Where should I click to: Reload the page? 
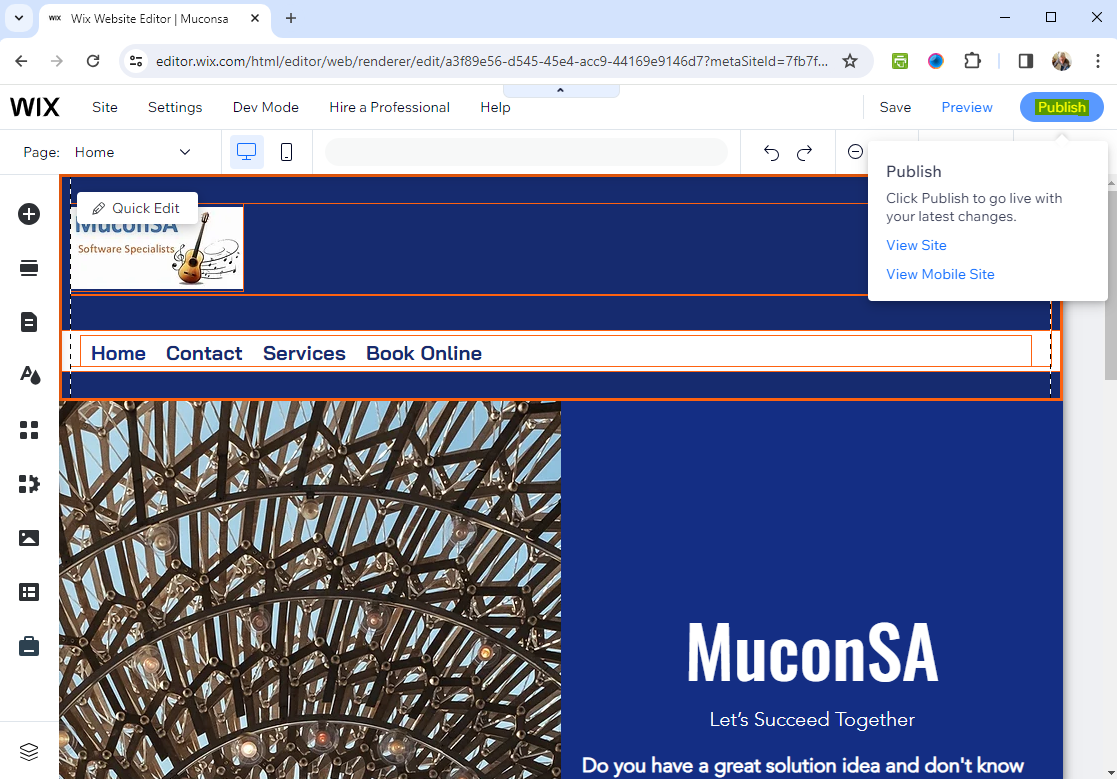(93, 61)
